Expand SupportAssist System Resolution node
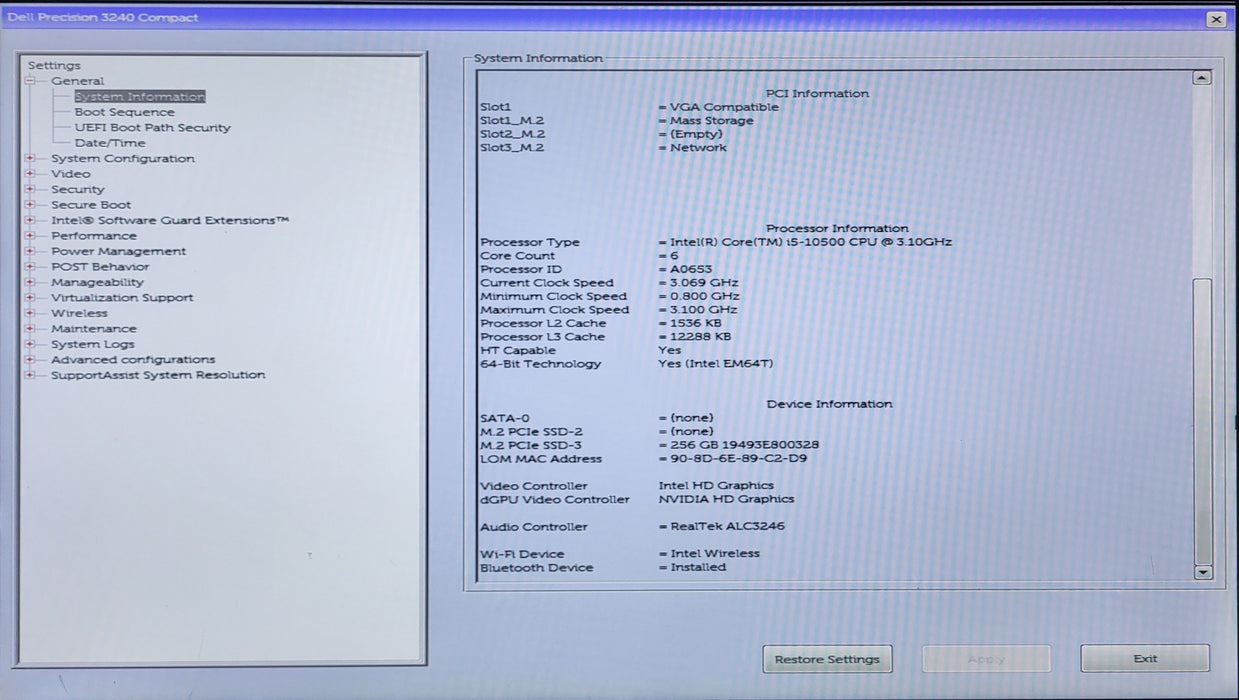1239x700 pixels. coord(30,375)
